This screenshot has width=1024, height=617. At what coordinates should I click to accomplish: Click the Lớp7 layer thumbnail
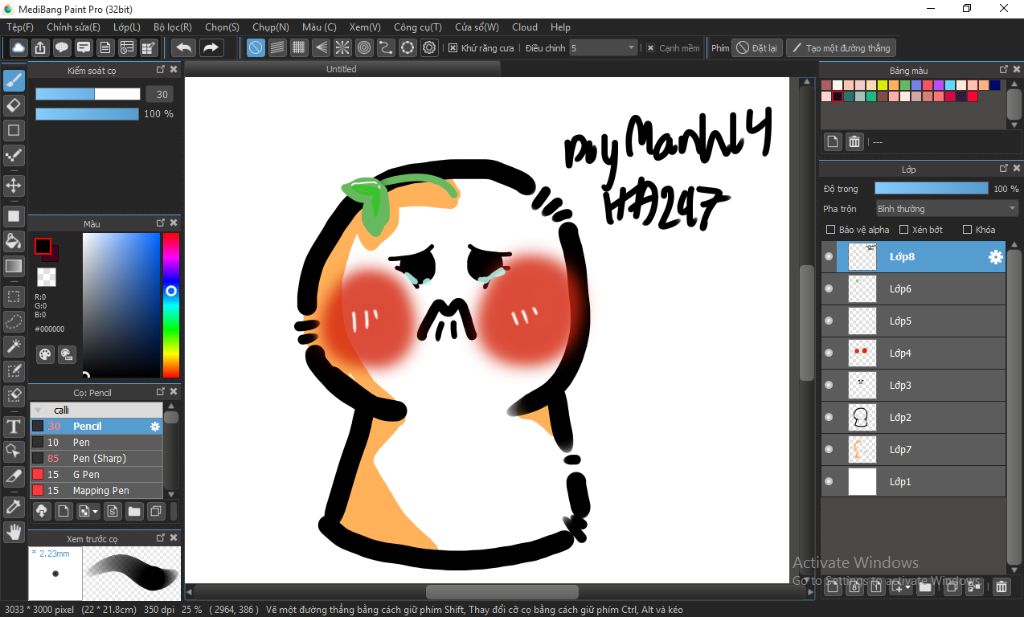click(862, 449)
